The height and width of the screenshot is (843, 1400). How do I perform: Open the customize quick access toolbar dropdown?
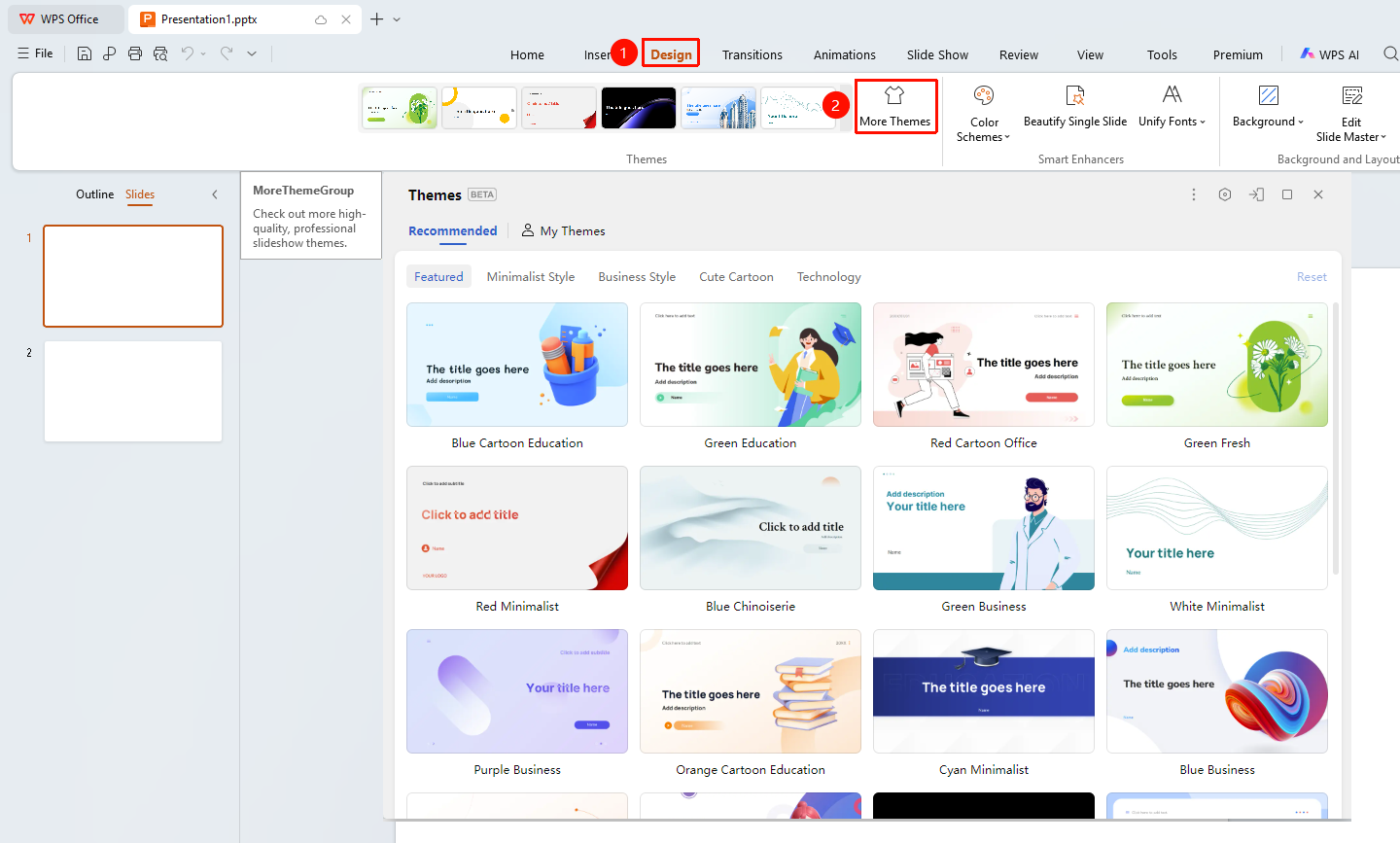point(252,53)
